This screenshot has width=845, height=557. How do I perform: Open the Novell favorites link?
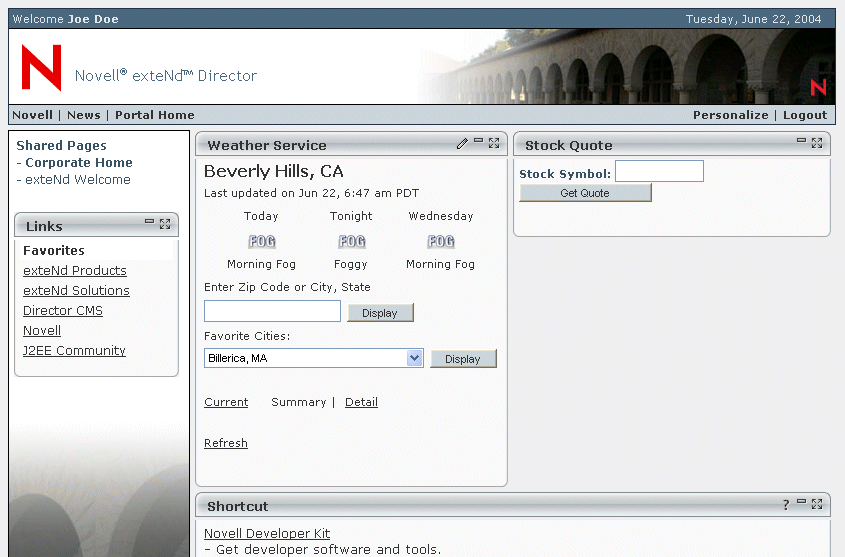(42, 330)
